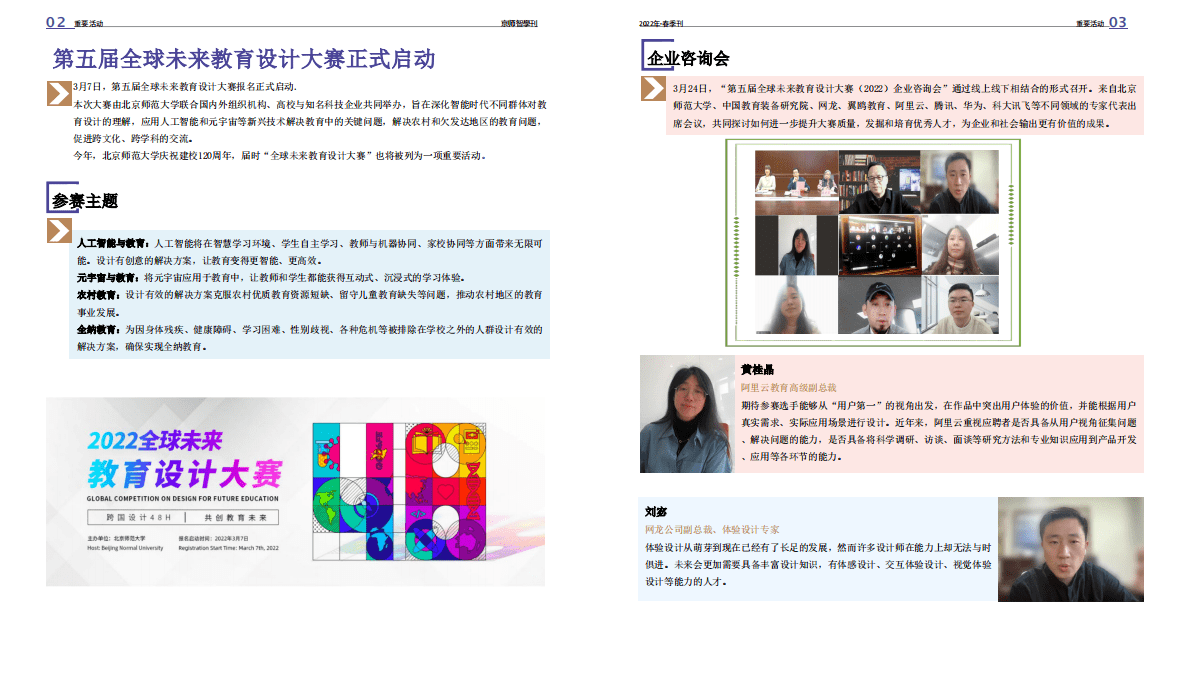Click the heart icon in the poster grid

pos(446,491)
